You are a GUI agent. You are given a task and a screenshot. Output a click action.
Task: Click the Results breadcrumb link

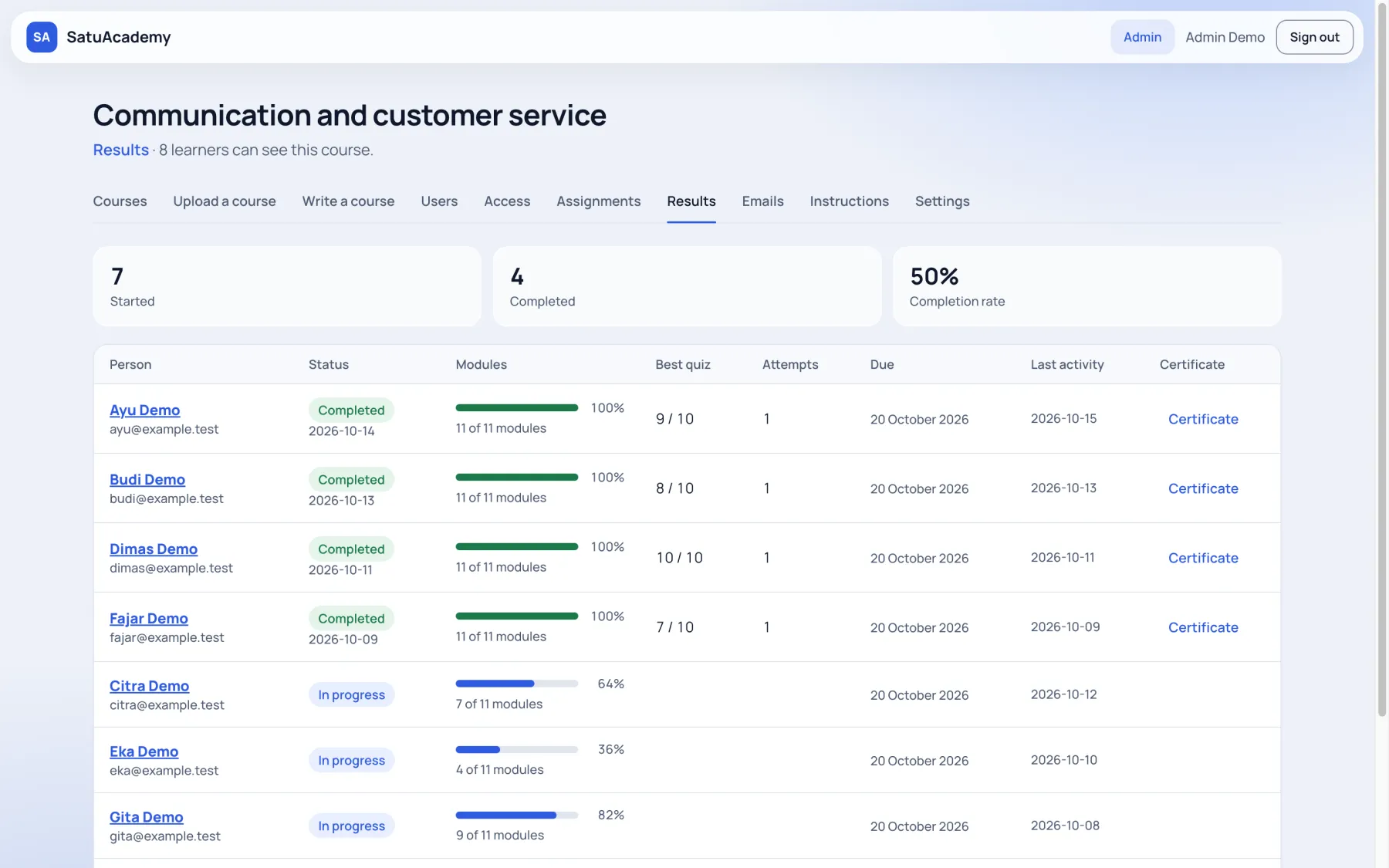tap(121, 150)
